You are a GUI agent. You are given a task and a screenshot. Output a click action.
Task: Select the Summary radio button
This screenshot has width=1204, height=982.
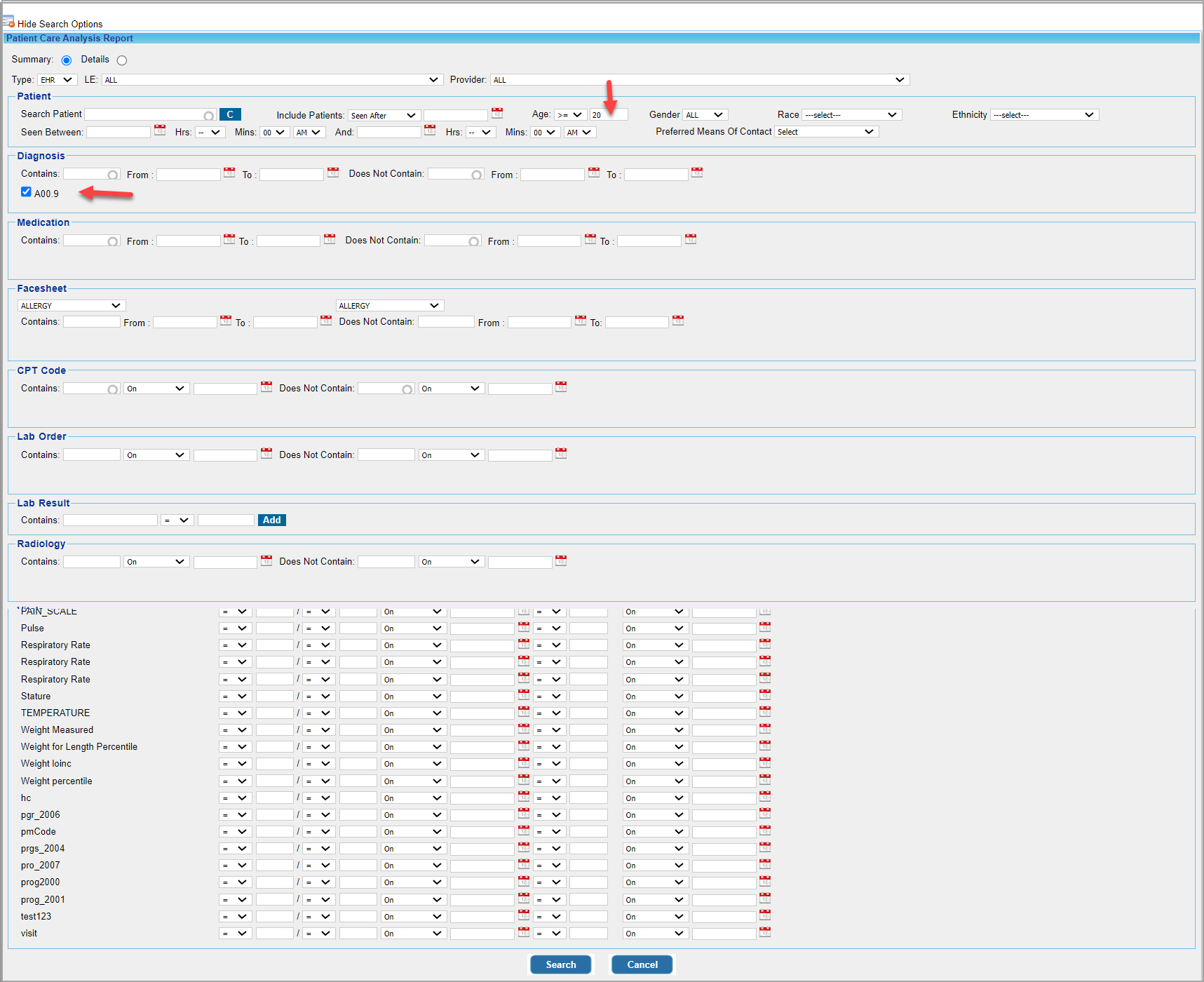(x=67, y=60)
